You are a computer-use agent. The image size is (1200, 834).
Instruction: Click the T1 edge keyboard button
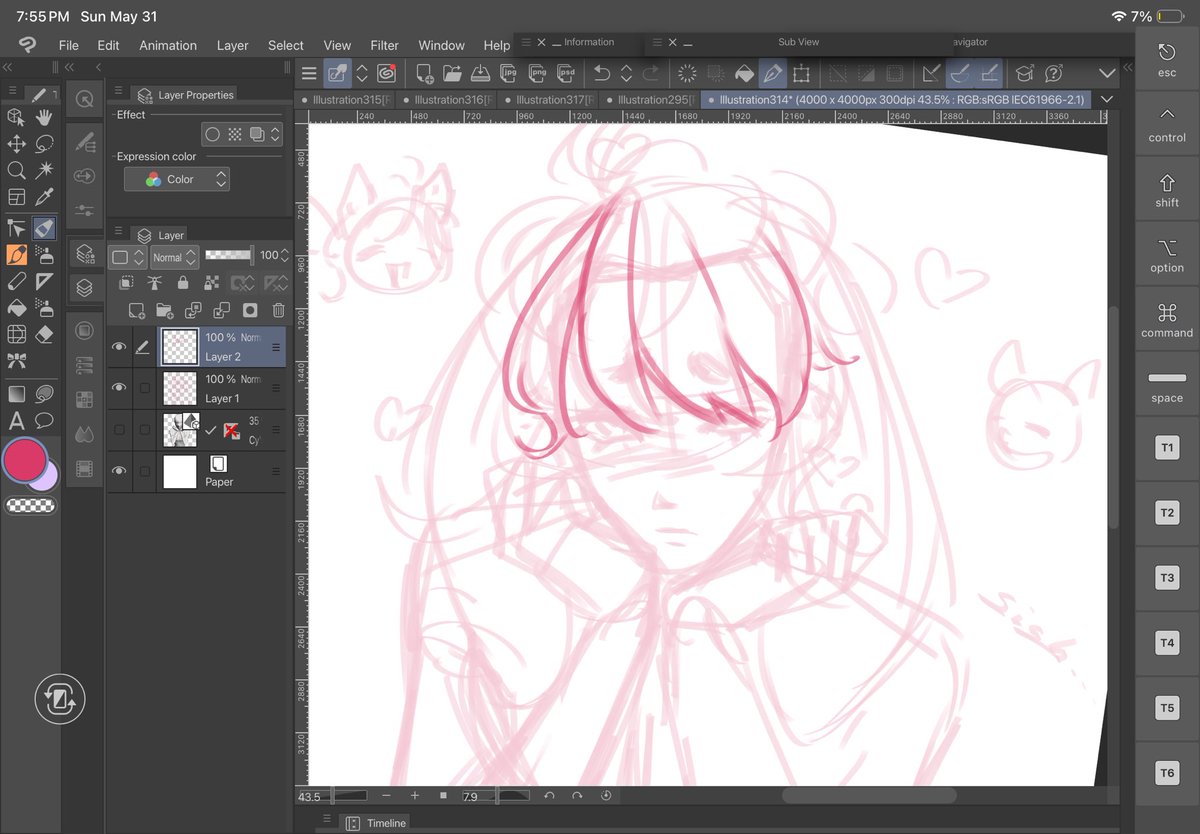point(1167,448)
